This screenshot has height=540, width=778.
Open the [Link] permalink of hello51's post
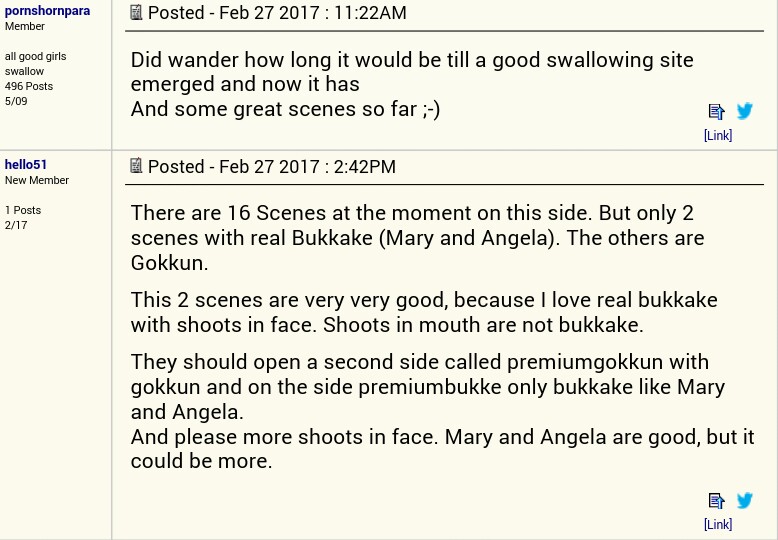pos(717,524)
